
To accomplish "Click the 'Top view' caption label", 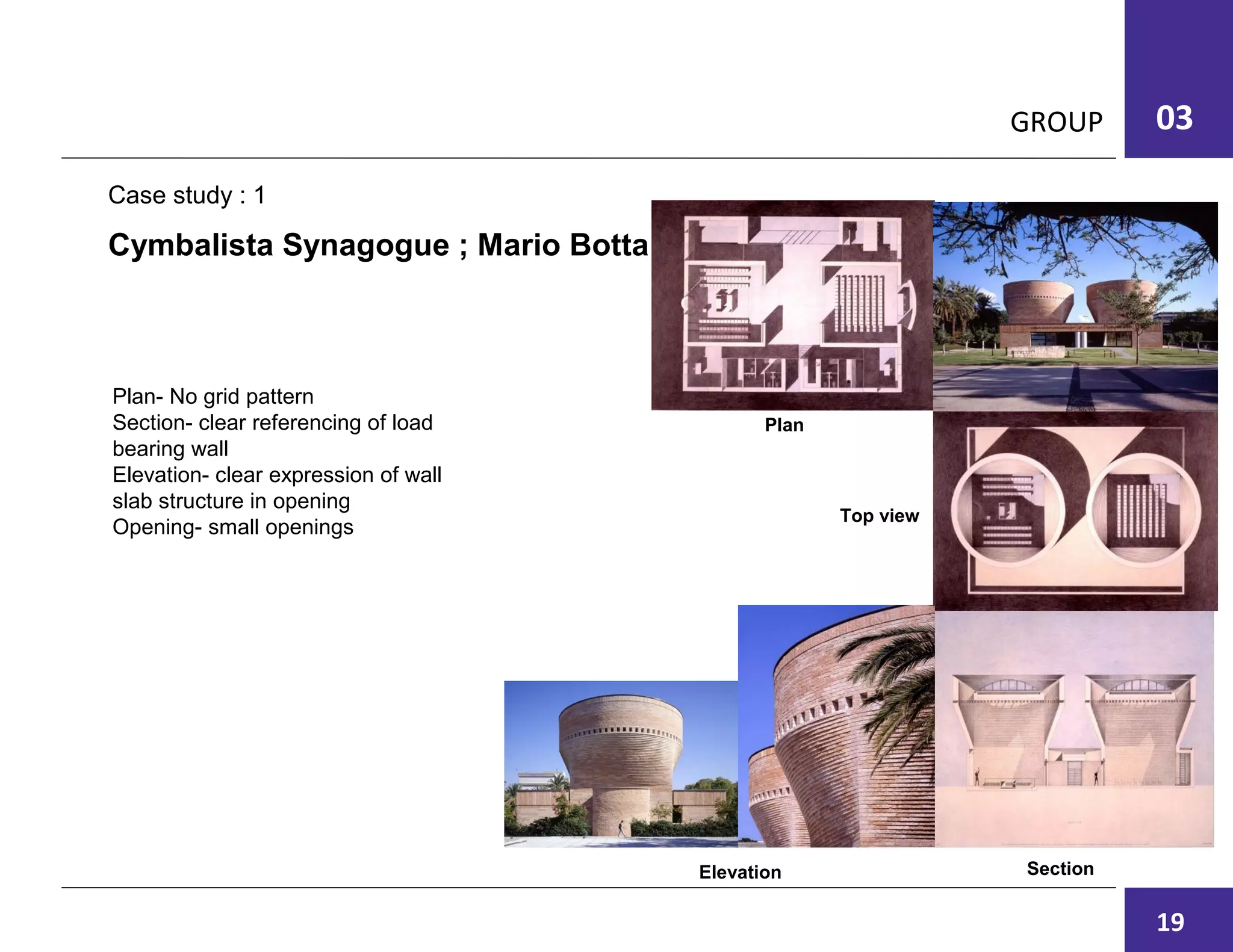I will pyautogui.click(x=880, y=516).
